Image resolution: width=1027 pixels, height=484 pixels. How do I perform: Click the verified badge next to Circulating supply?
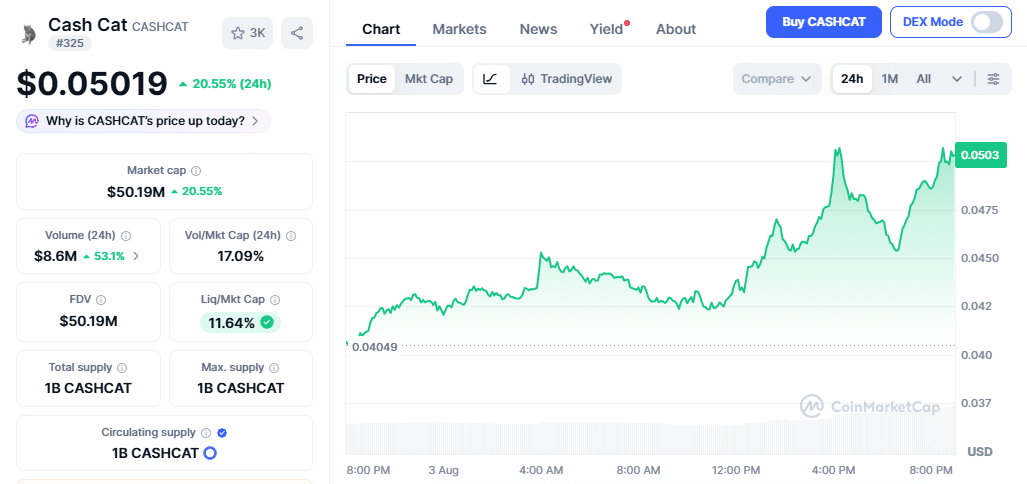222,432
